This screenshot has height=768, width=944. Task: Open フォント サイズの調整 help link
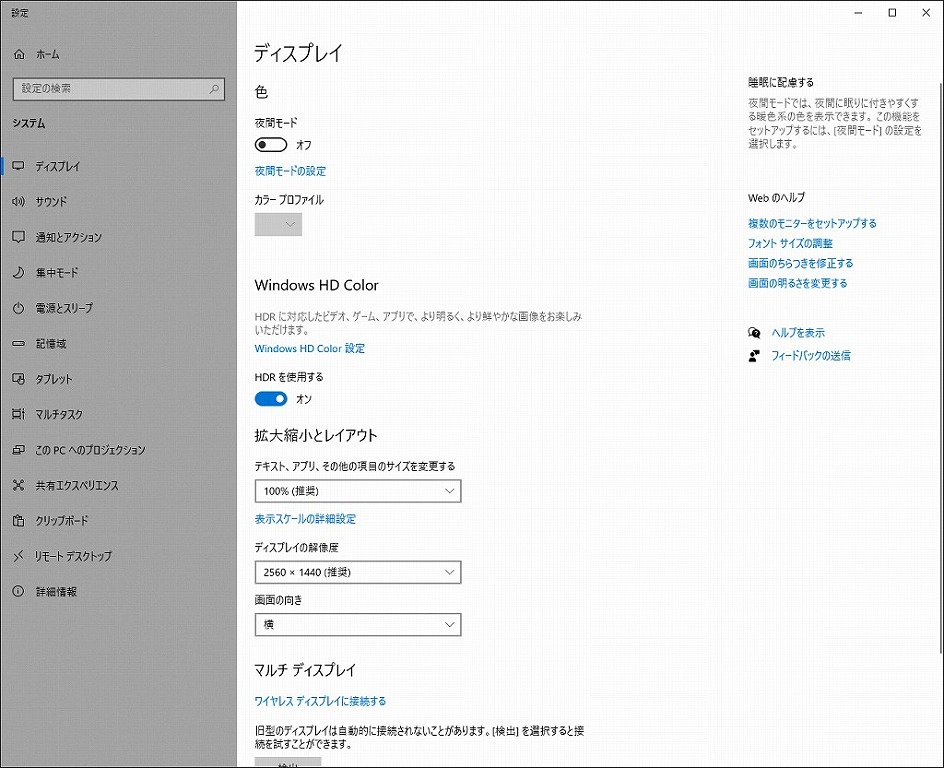coord(790,243)
